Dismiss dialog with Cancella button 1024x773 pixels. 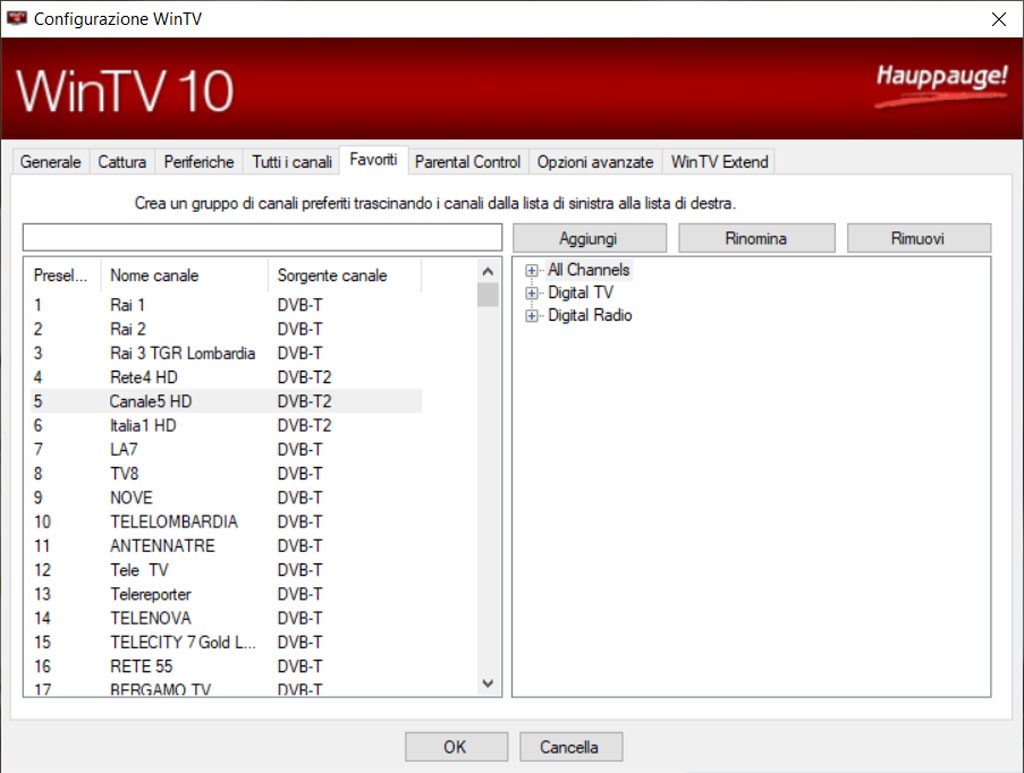pyautogui.click(x=570, y=747)
